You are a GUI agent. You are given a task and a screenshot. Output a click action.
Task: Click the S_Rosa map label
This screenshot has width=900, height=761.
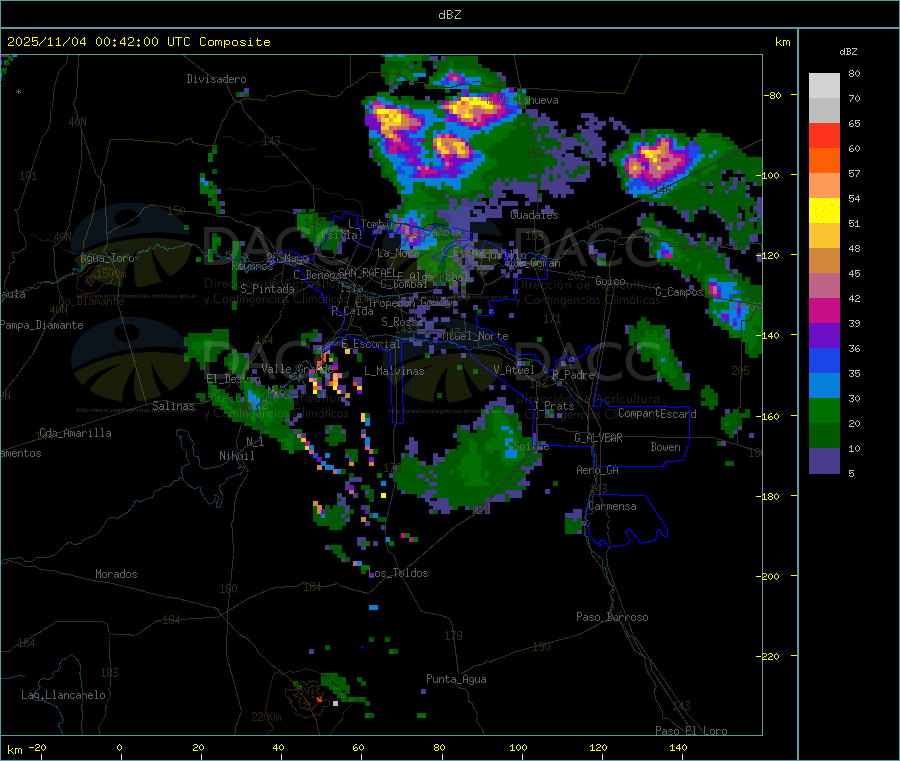click(x=400, y=323)
